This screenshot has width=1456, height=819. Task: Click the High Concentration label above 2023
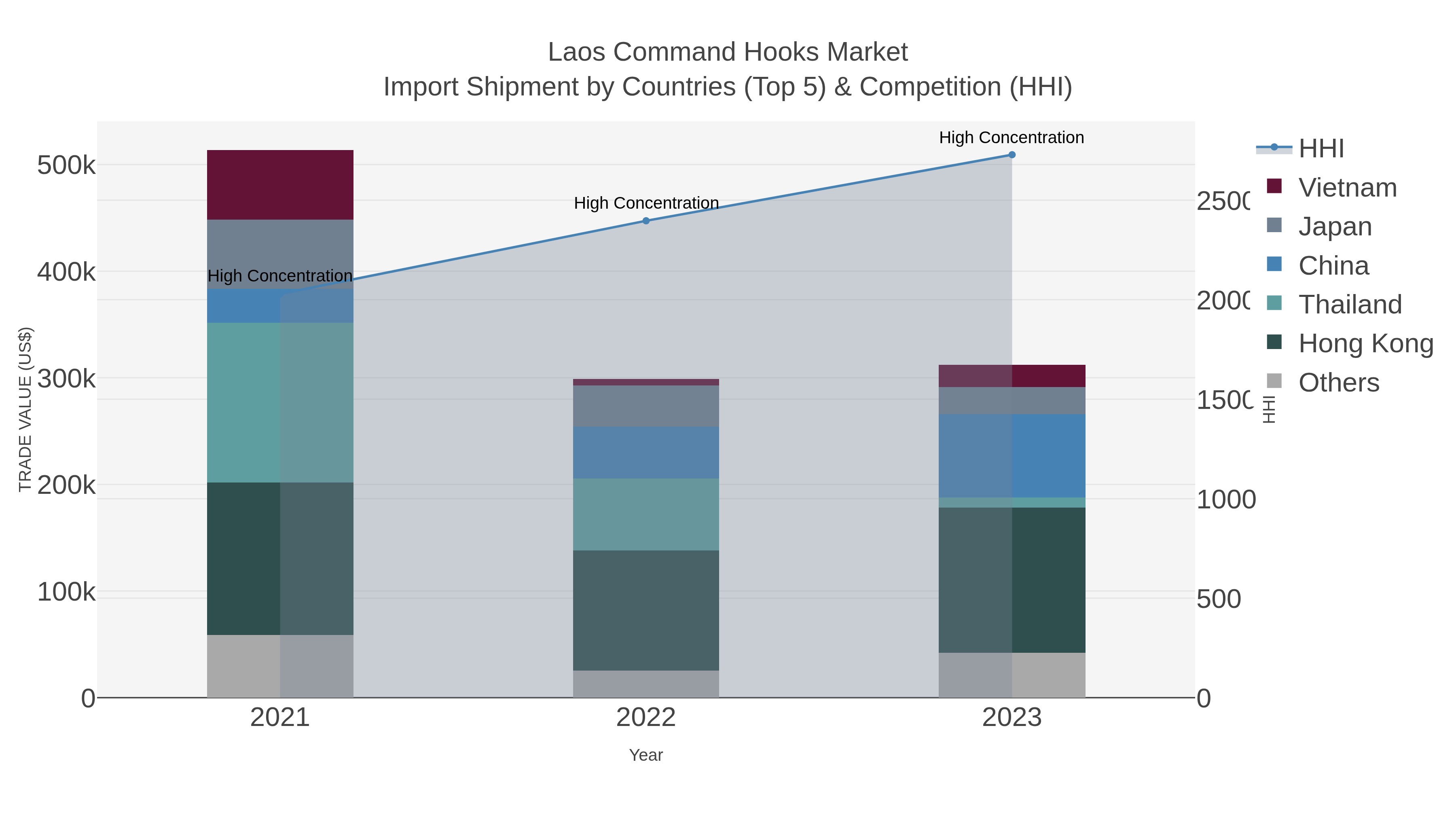coord(1012,138)
